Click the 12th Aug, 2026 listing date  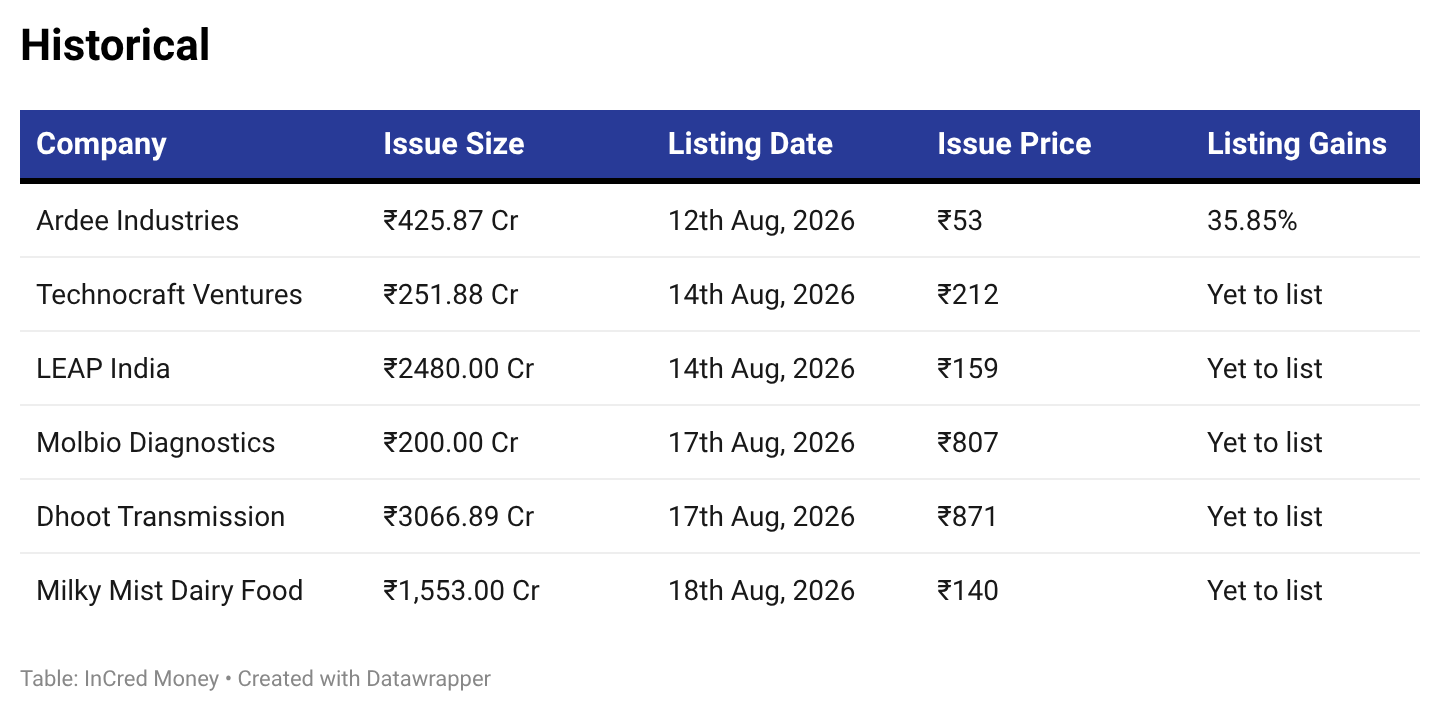[x=761, y=220]
